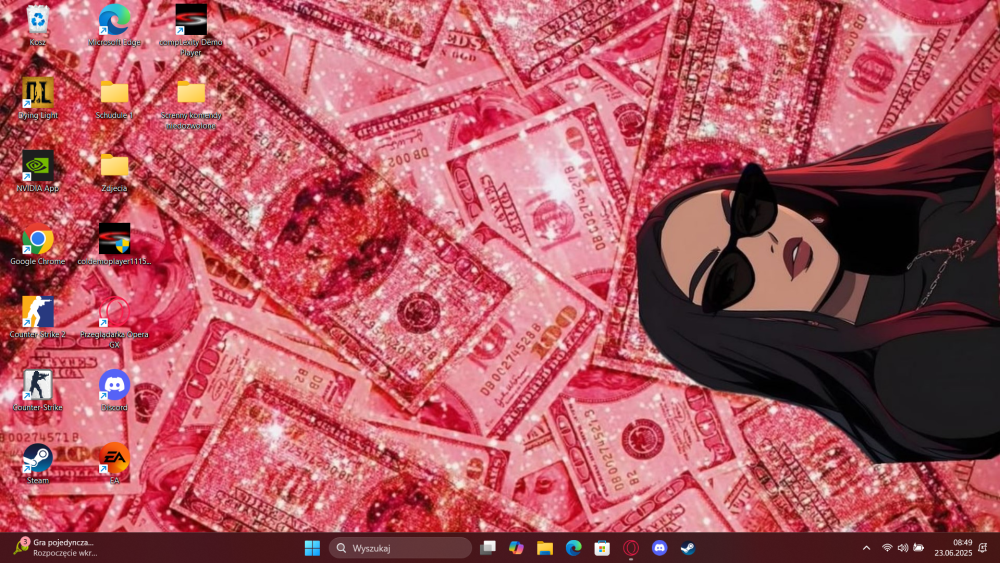The height and width of the screenshot is (563, 1000).
Task: Open File Explorer from the taskbar
Action: [545, 548]
